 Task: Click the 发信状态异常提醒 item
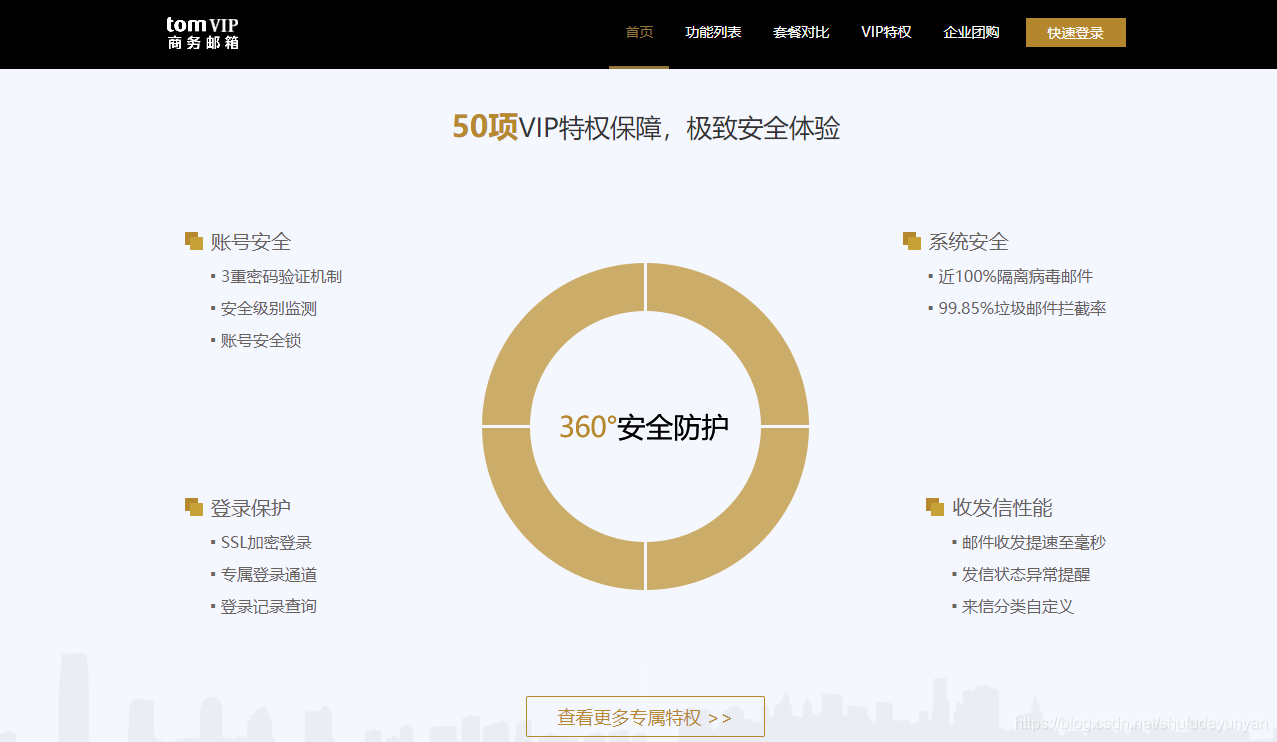pos(1026,575)
